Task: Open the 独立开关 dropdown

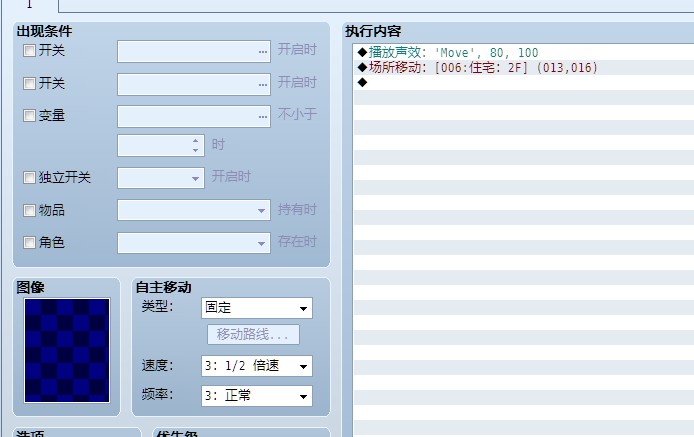Action: click(196, 178)
